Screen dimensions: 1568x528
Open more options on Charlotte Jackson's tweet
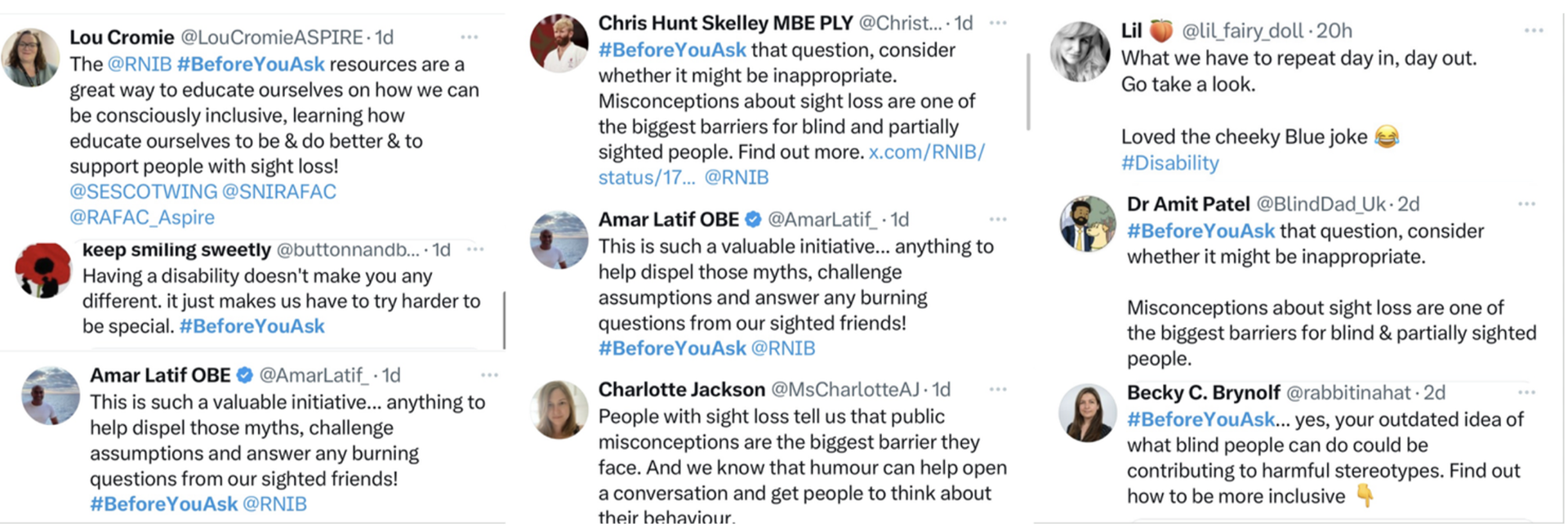[x=998, y=389]
